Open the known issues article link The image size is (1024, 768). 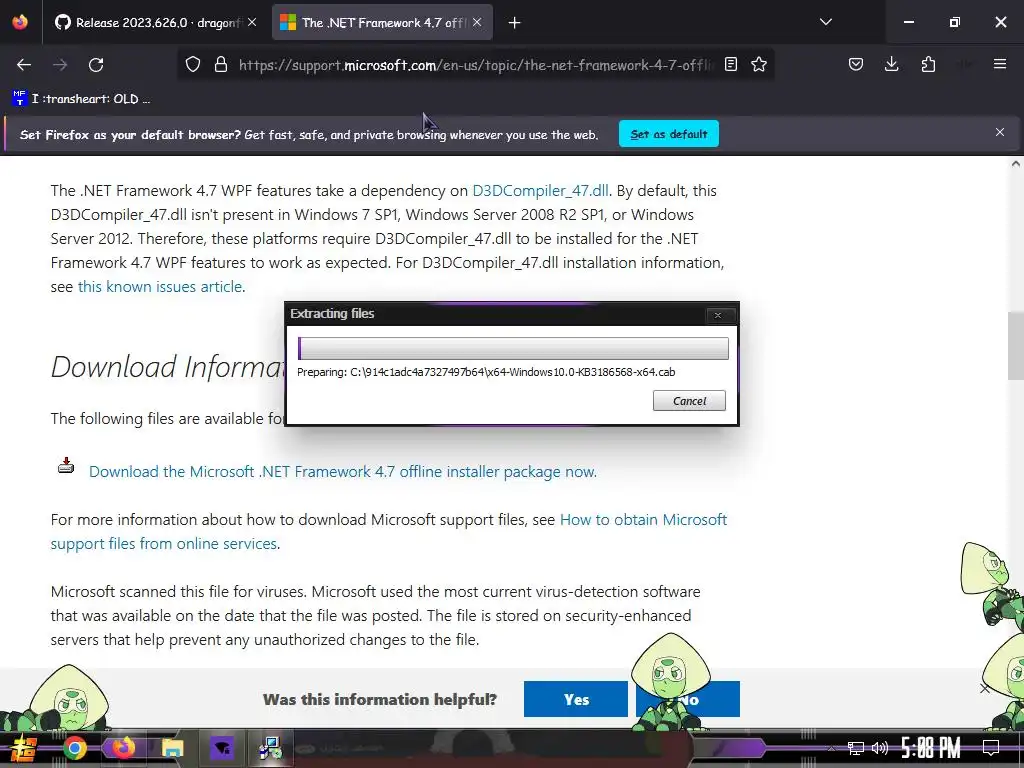tap(160, 287)
